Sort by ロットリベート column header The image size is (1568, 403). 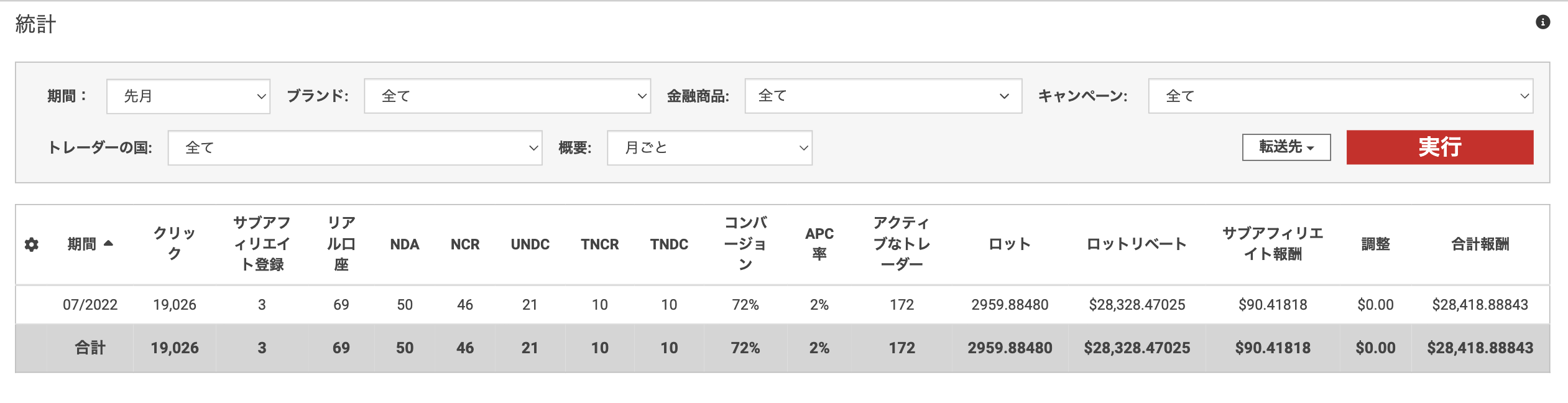tap(1136, 244)
